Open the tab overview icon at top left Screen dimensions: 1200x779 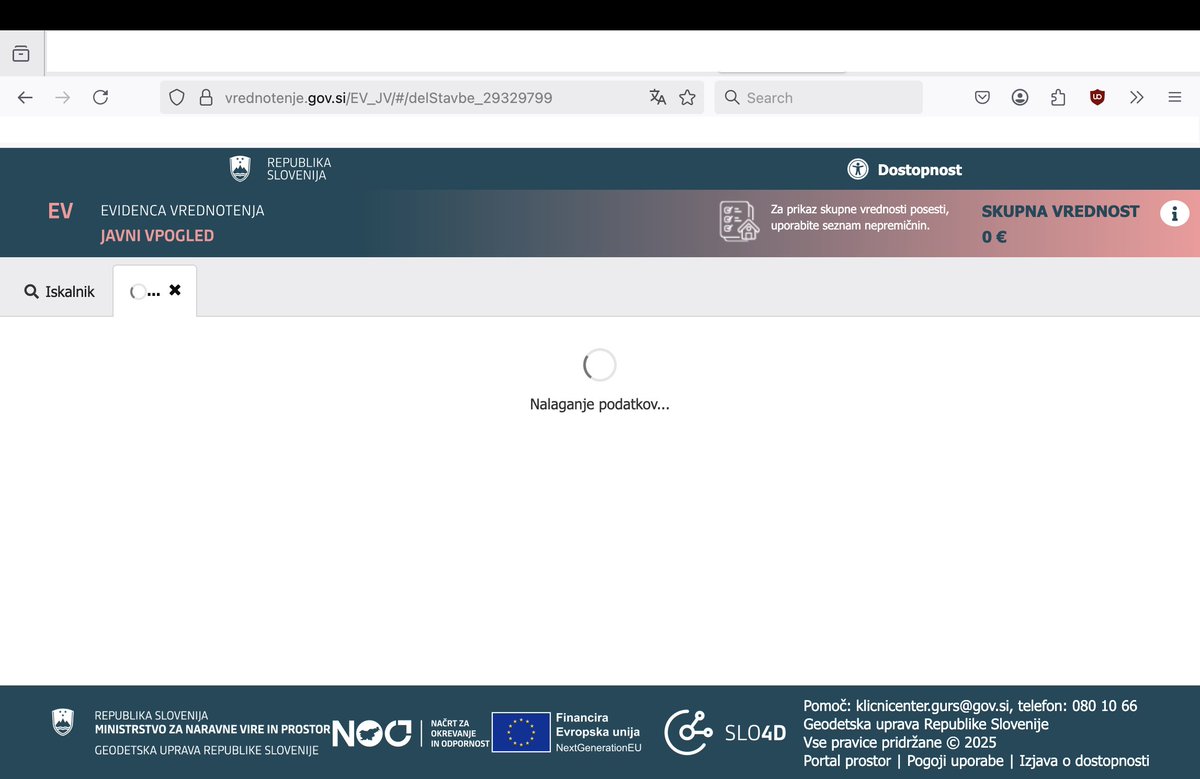(x=21, y=54)
